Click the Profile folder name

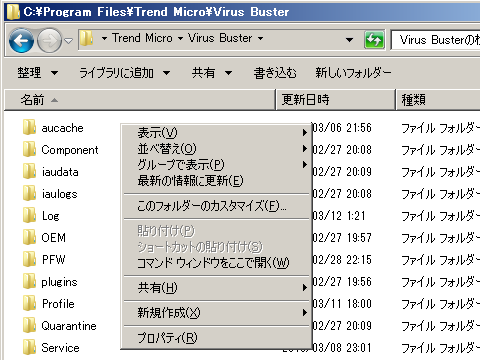point(58,304)
